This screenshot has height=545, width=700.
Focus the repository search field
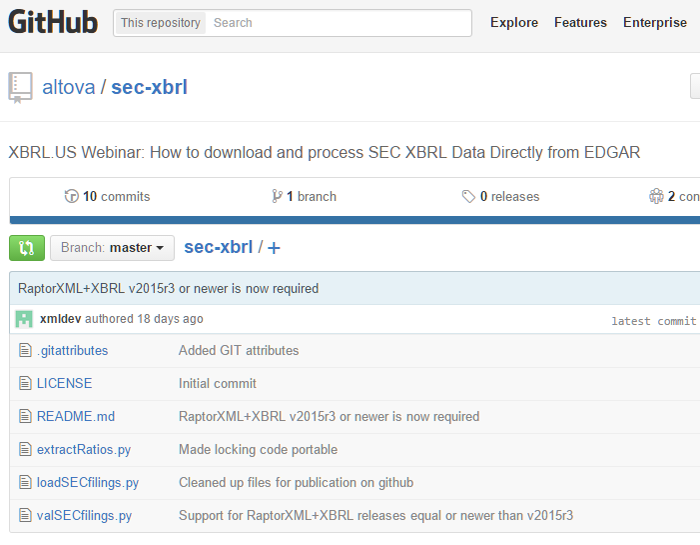337,23
